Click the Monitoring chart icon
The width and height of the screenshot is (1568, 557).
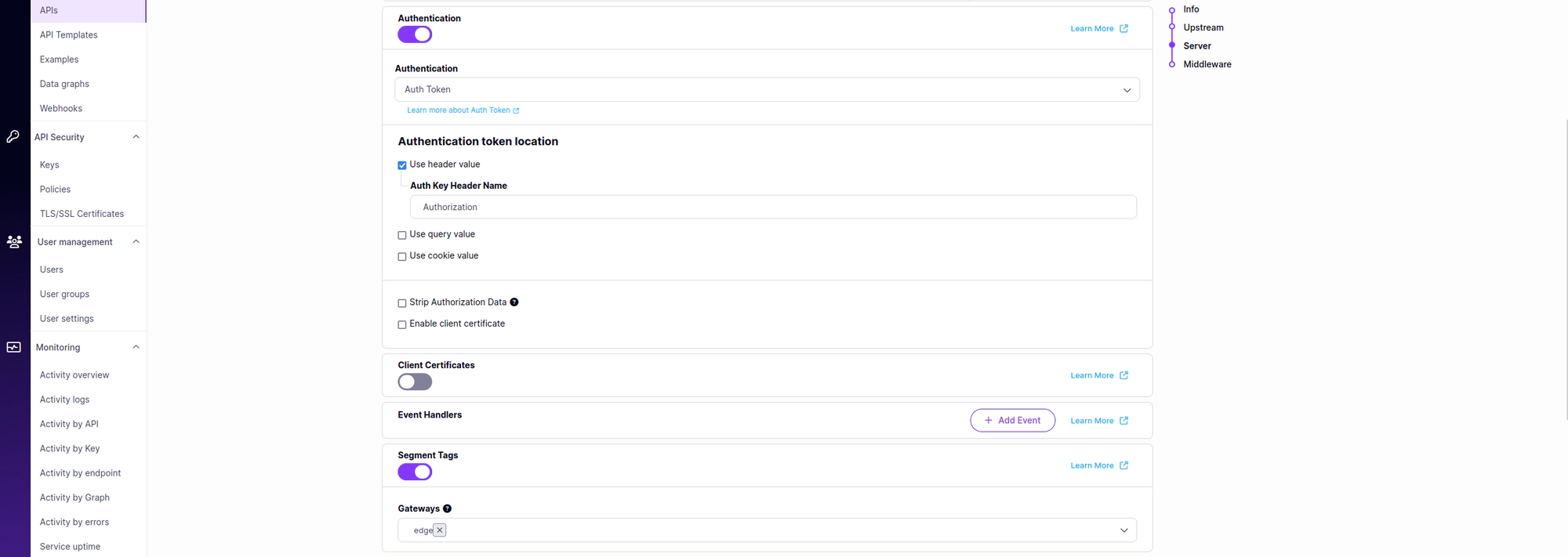[x=14, y=347]
